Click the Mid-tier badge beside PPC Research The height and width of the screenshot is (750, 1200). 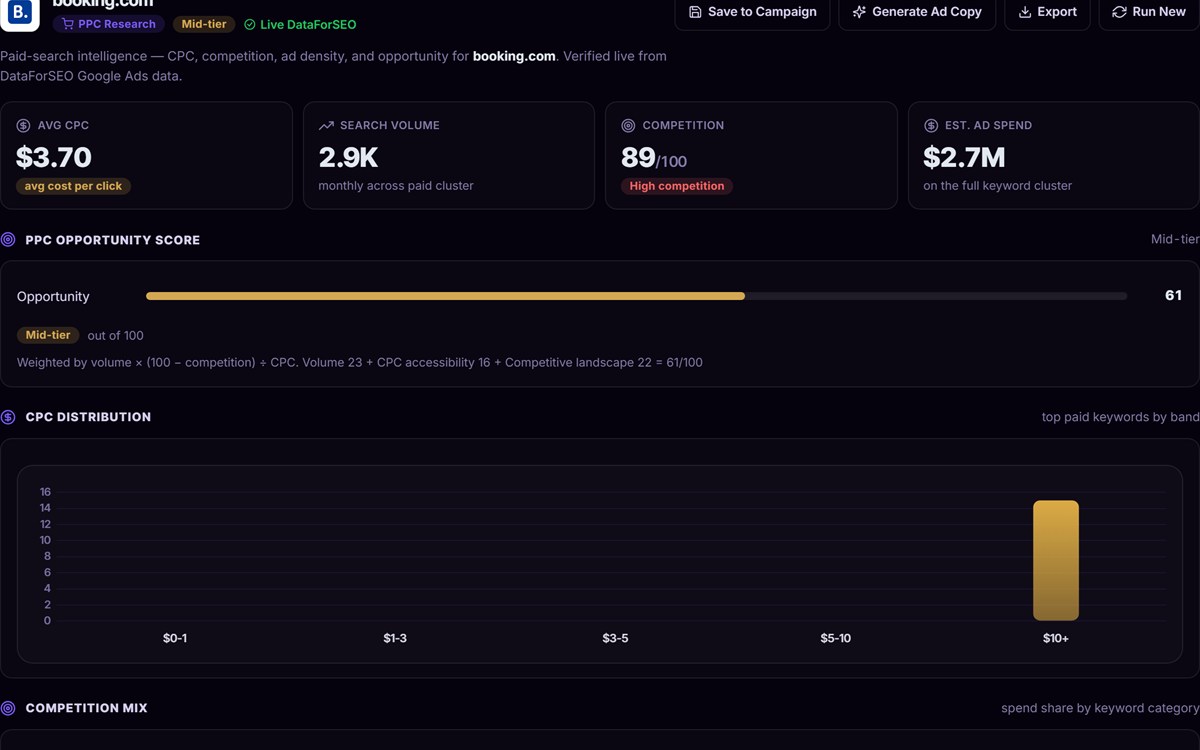(204, 24)
